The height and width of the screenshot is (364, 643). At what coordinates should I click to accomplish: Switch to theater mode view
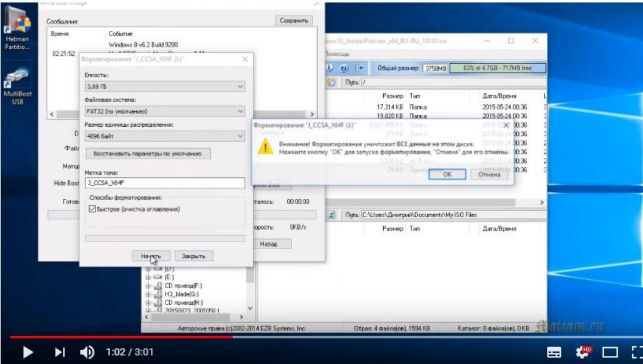pyautogui.click(x=610, y=352)
